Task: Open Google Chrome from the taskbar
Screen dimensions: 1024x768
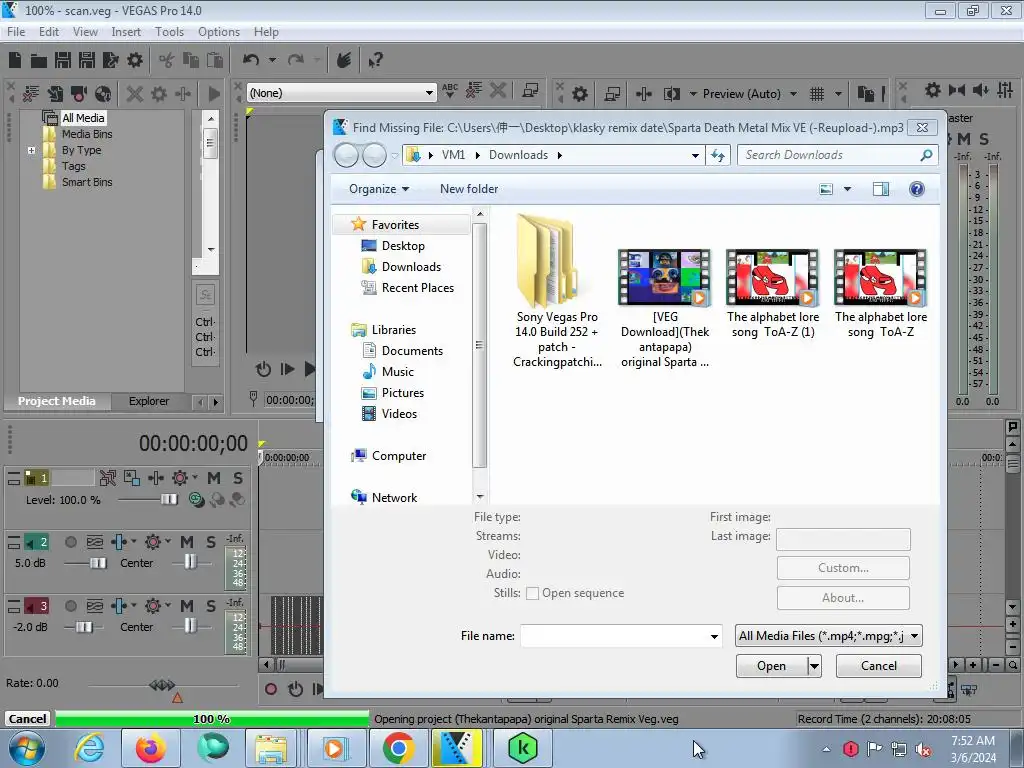Action: (x=398, y=748)
